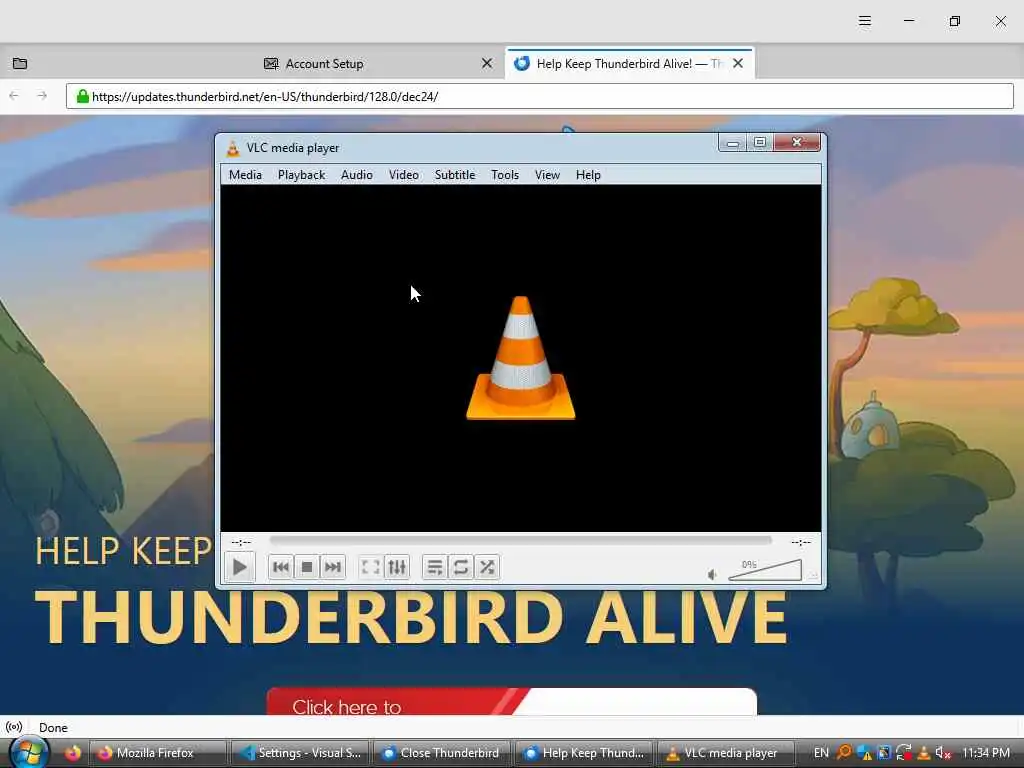Open the VLC Media menu
This screenshot has width=1024, height=768.
tap(246, 175)
